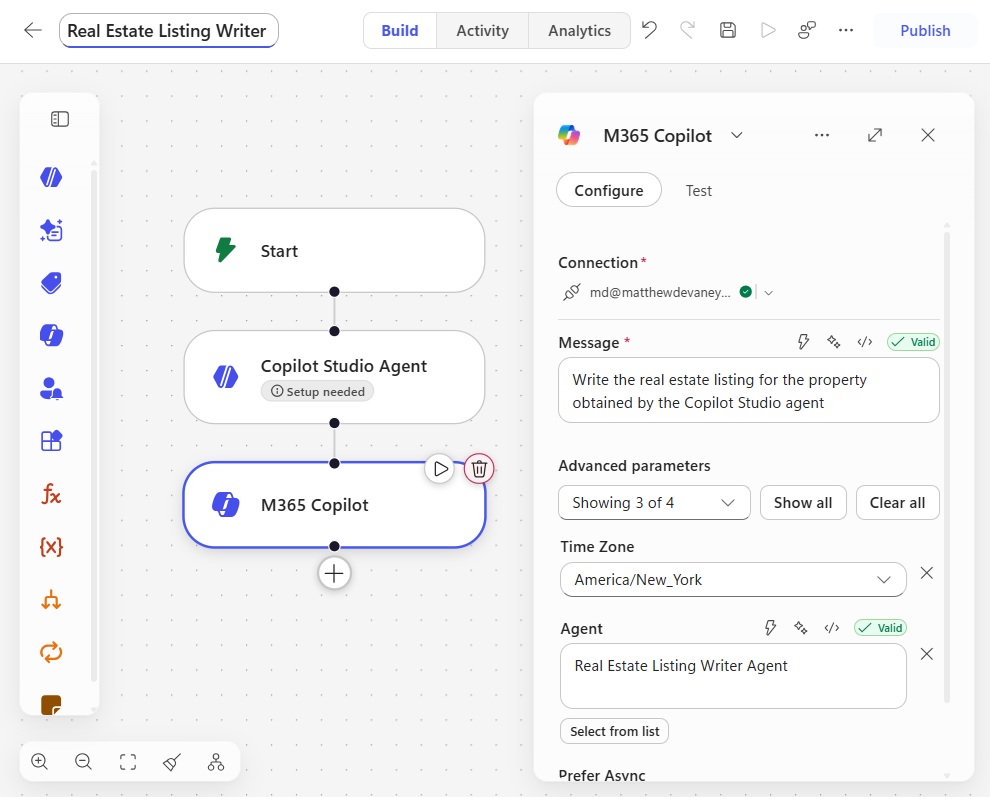Screen dimensions: 990x797
Task: Click Select from list button
Action: click(614, 731)
